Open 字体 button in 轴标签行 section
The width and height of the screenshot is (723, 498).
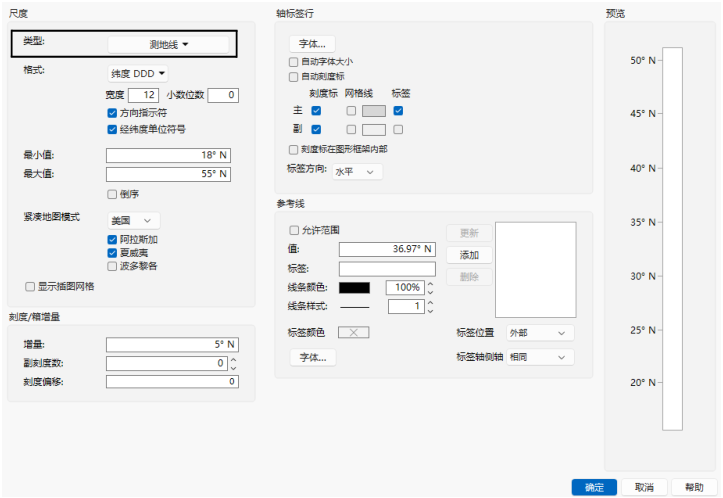click(x=312, y=44)
